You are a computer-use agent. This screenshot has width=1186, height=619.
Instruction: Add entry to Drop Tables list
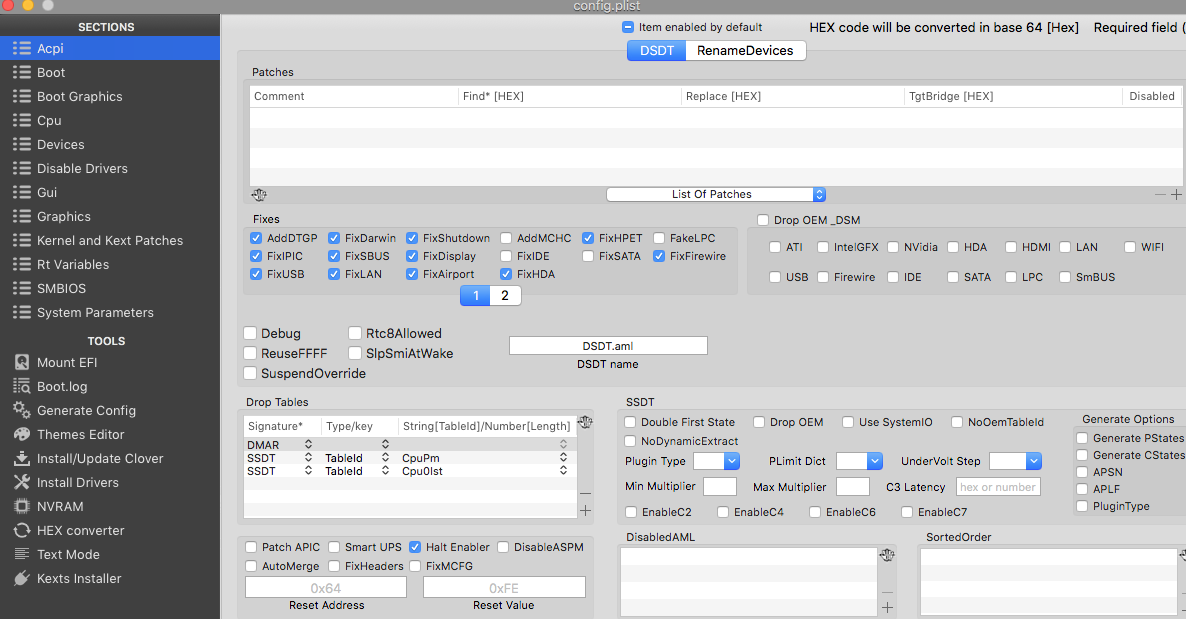(x=585, y=511)
